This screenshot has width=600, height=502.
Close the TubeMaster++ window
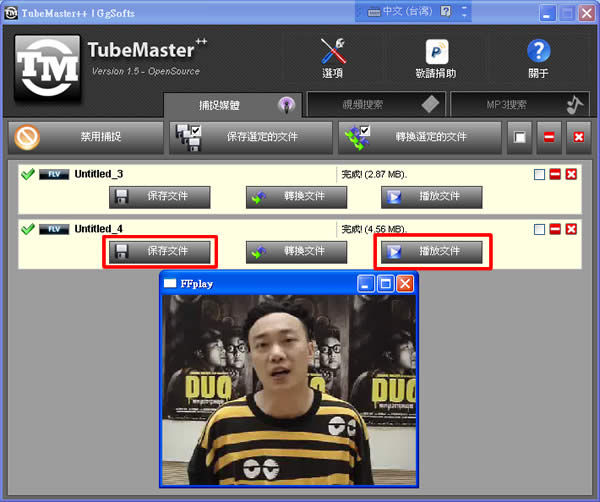coord(587,14)
